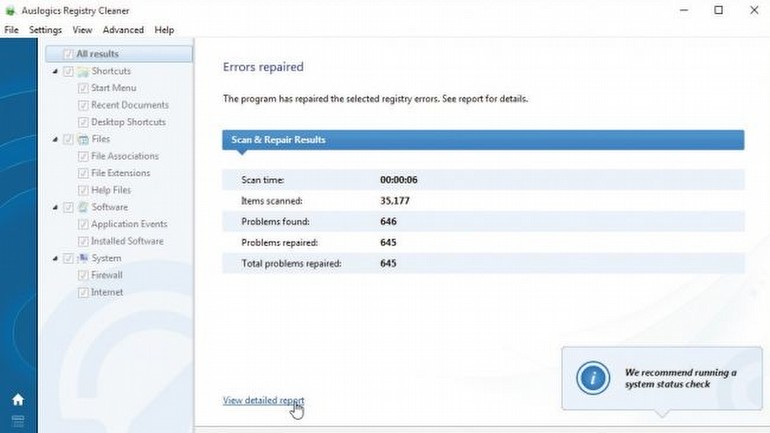This screenshot has width=770, height=433.
Task: Click the System category icon
Action: (x=83, y=258)
